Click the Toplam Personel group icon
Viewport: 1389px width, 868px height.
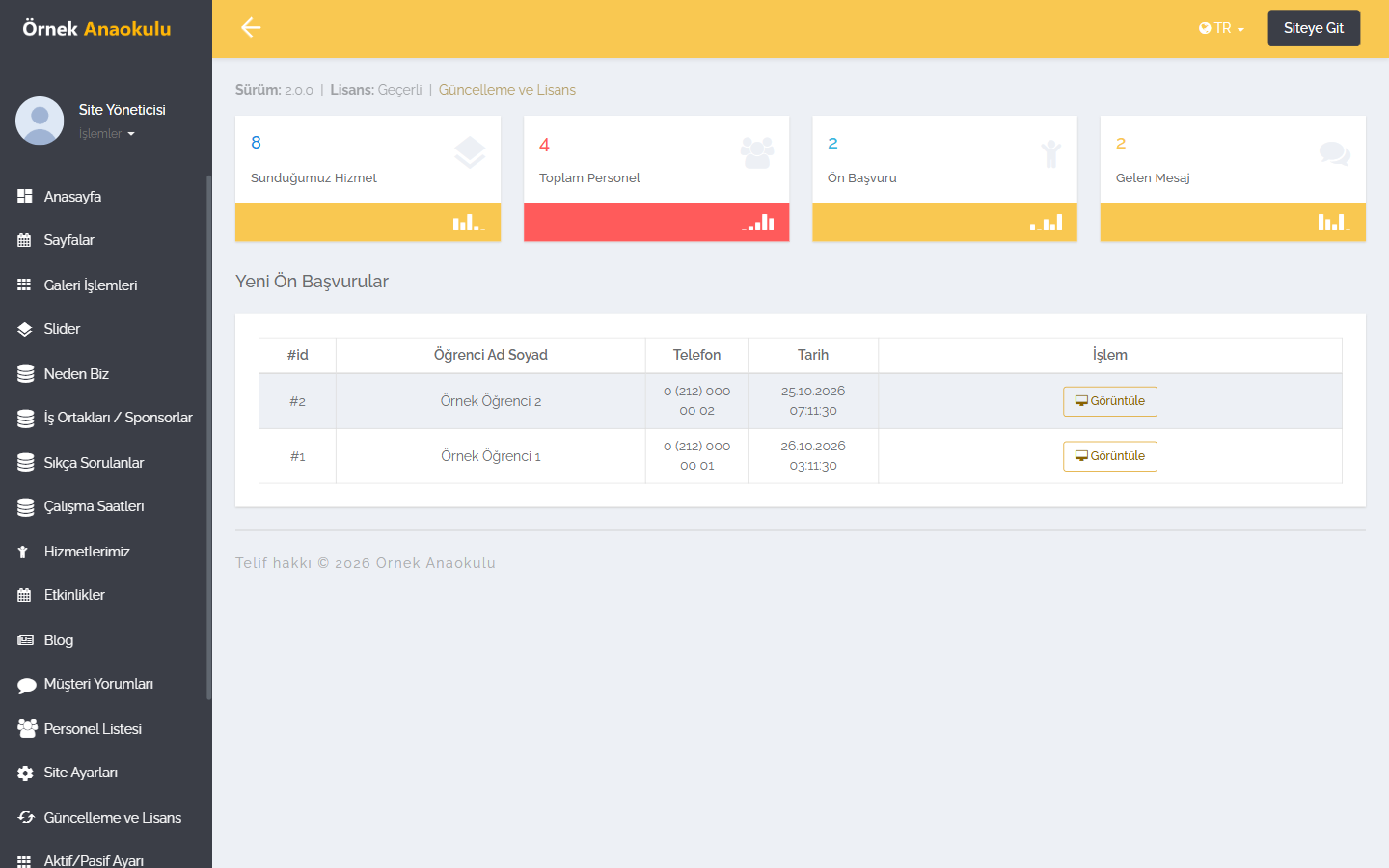coord(757,152)
